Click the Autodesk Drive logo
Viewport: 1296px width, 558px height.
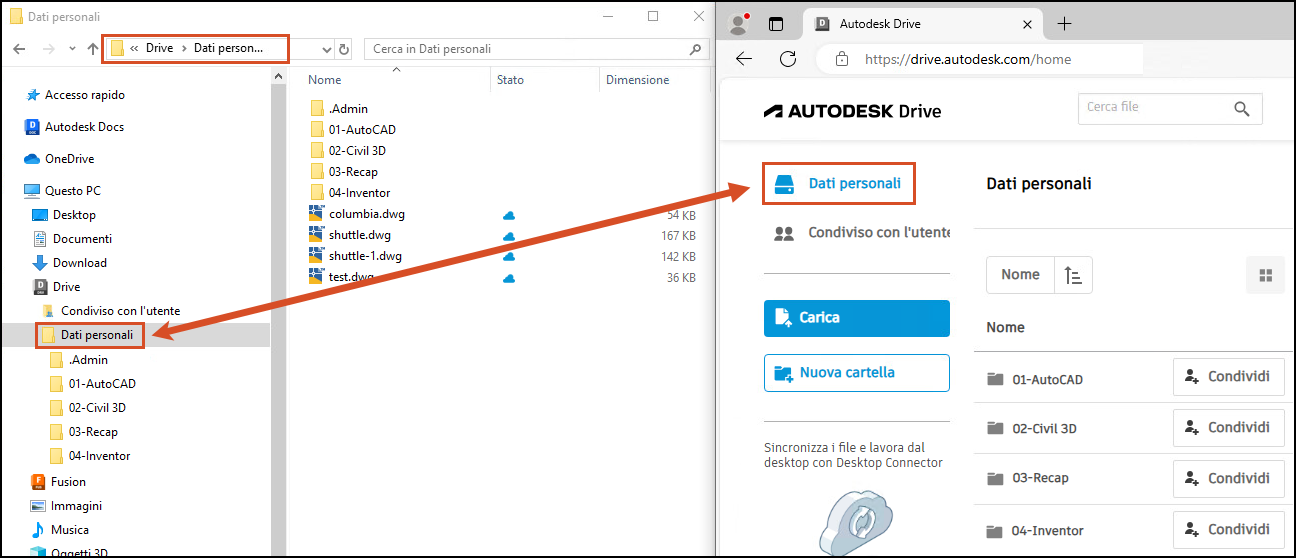pos(852,111)
